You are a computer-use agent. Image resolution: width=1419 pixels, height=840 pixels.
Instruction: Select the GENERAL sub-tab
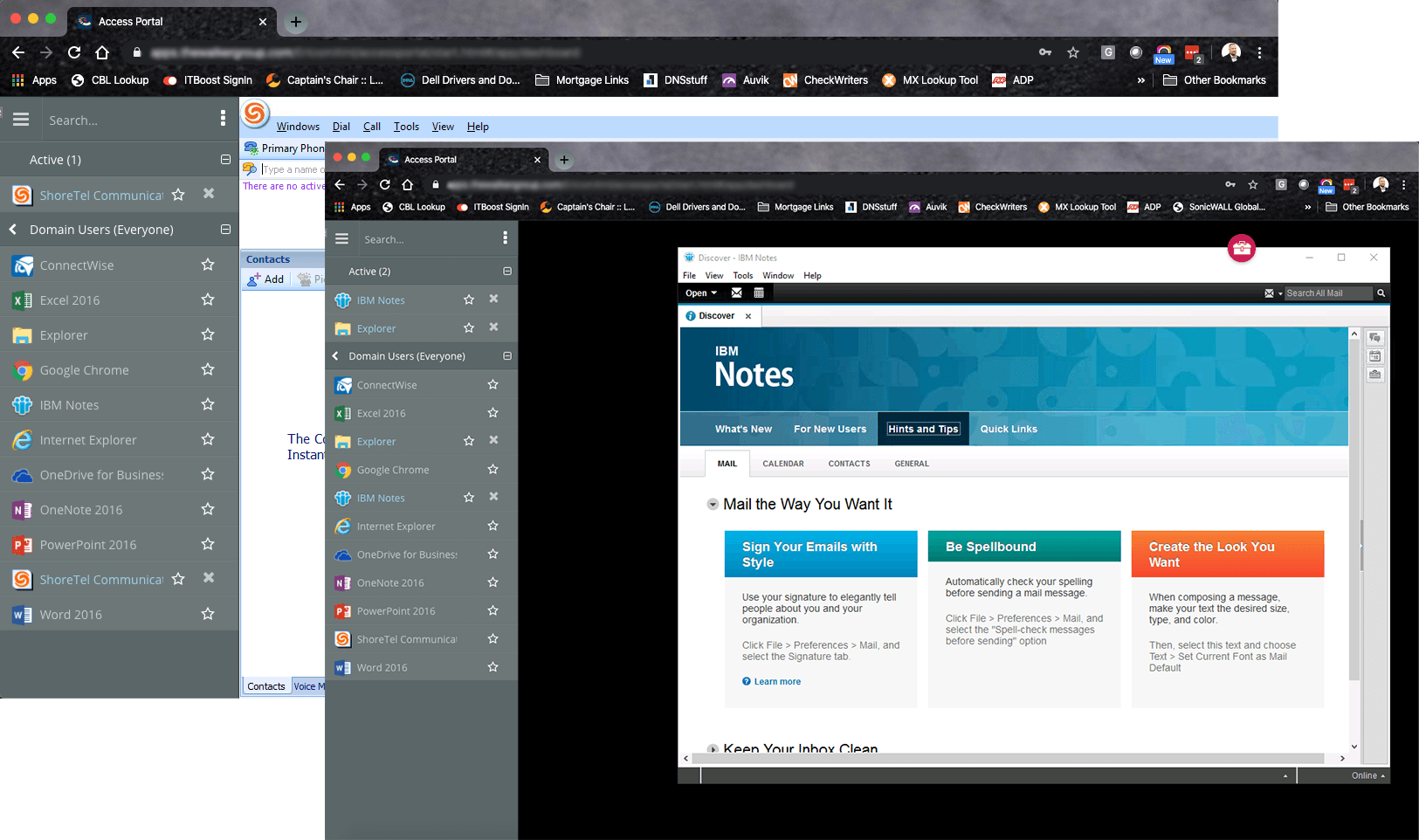[x=912, y=464]
